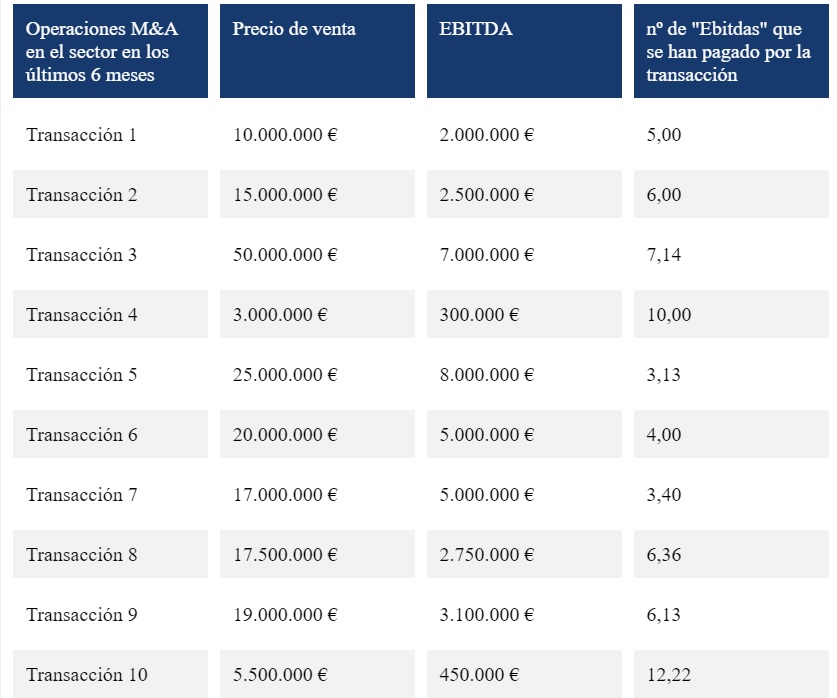Click the 'Operaciones M&A' column header
837x698 pixels.
click(110, 51)
